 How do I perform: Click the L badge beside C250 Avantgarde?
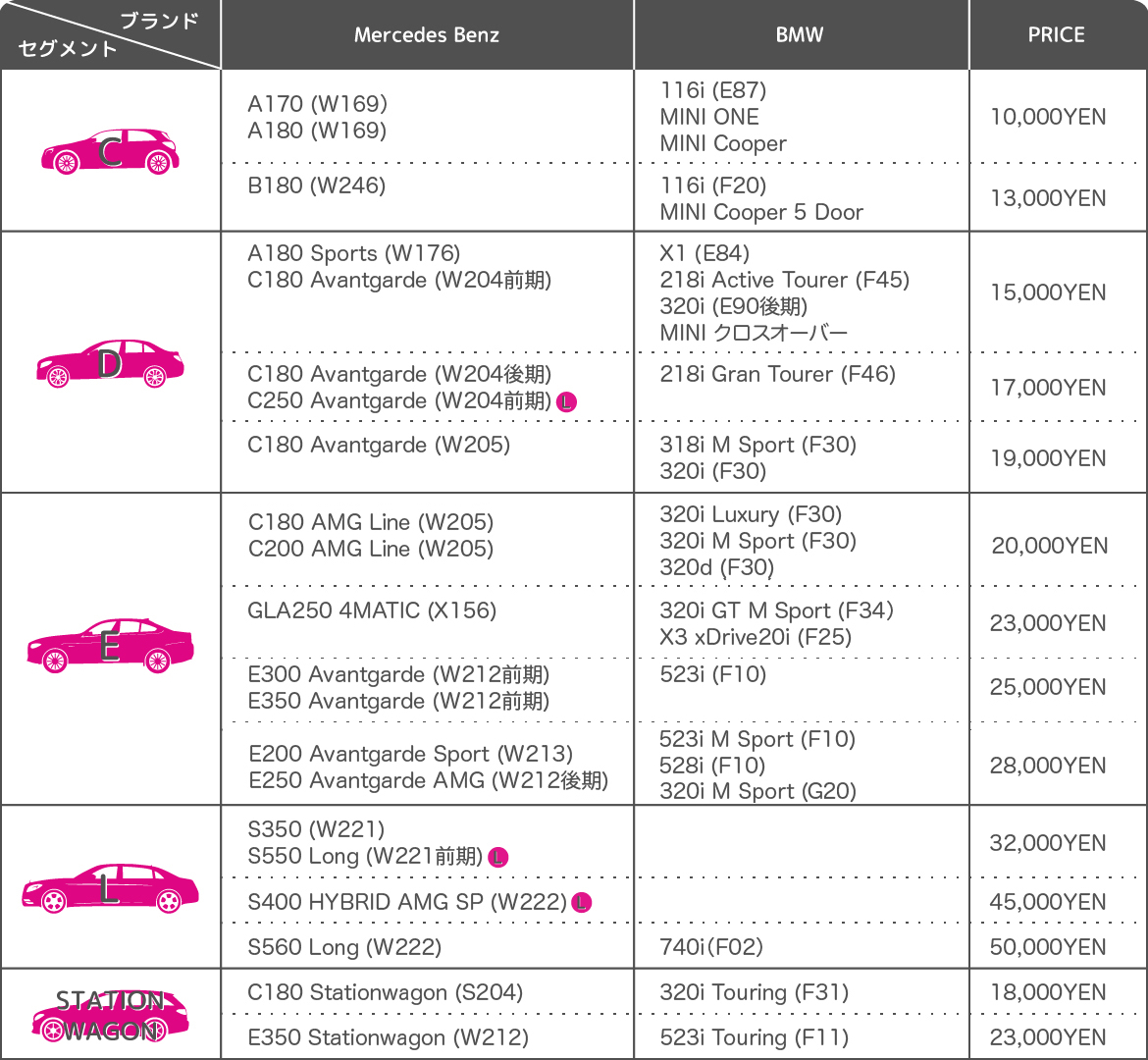point(567,402)
